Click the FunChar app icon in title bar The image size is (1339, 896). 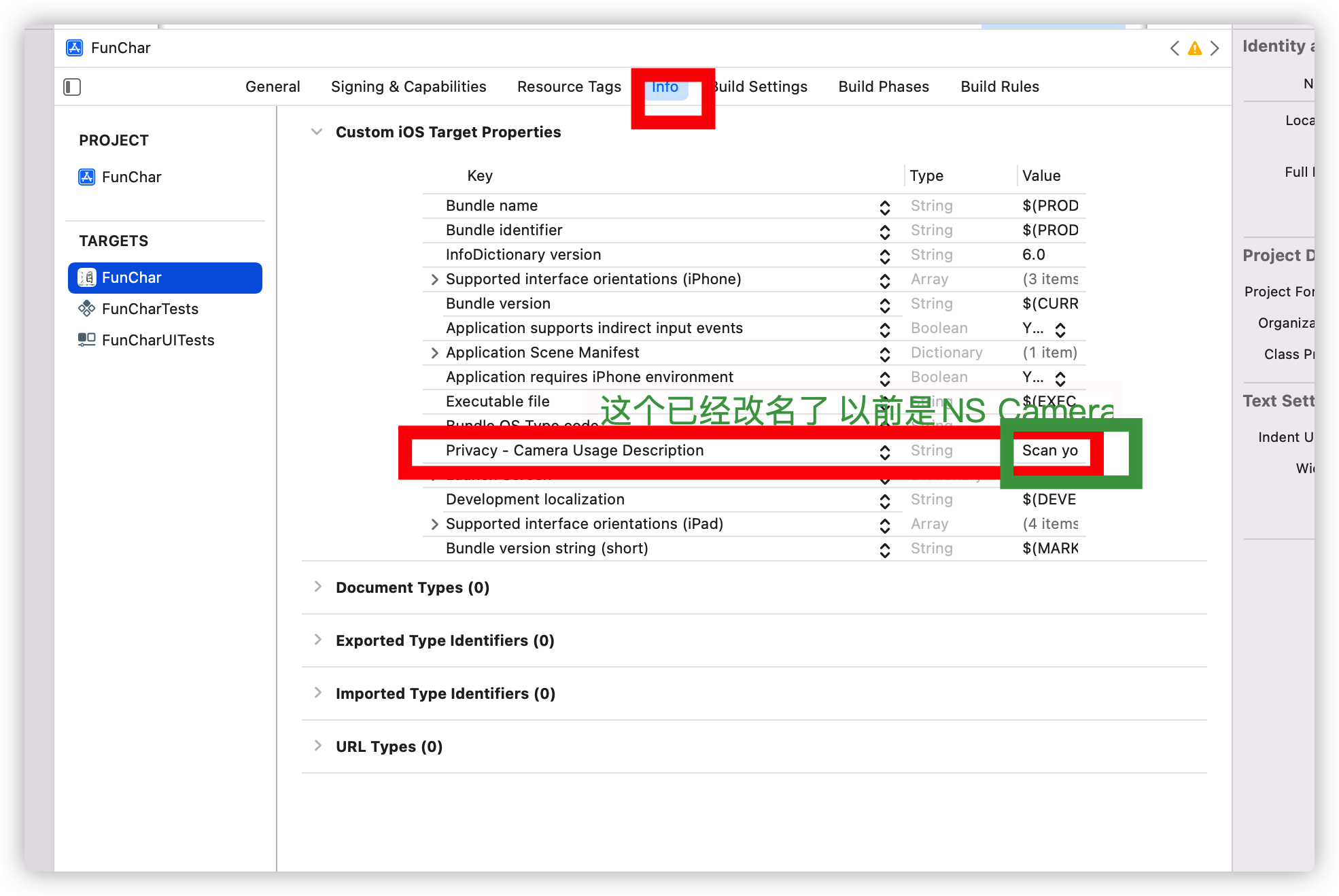tap(75, 48)
